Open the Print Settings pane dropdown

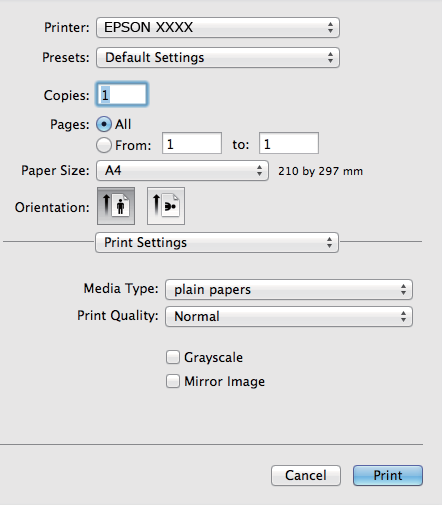217,242
